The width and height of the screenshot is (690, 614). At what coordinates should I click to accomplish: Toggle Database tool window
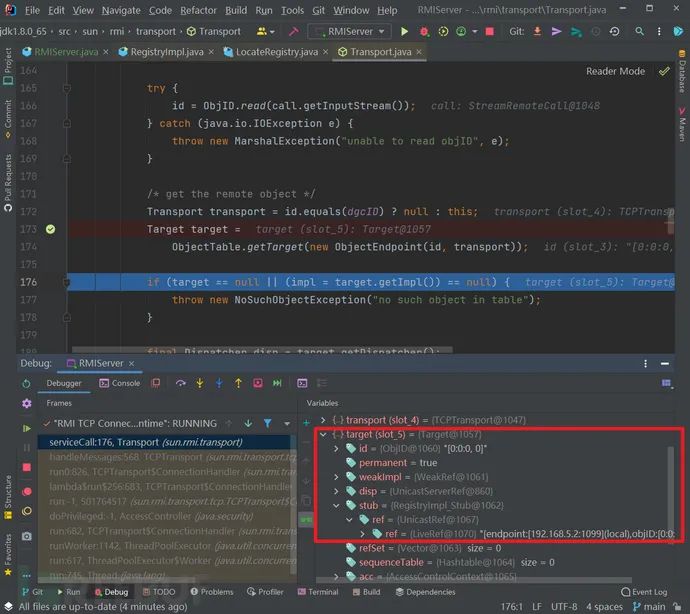(682, 70)
